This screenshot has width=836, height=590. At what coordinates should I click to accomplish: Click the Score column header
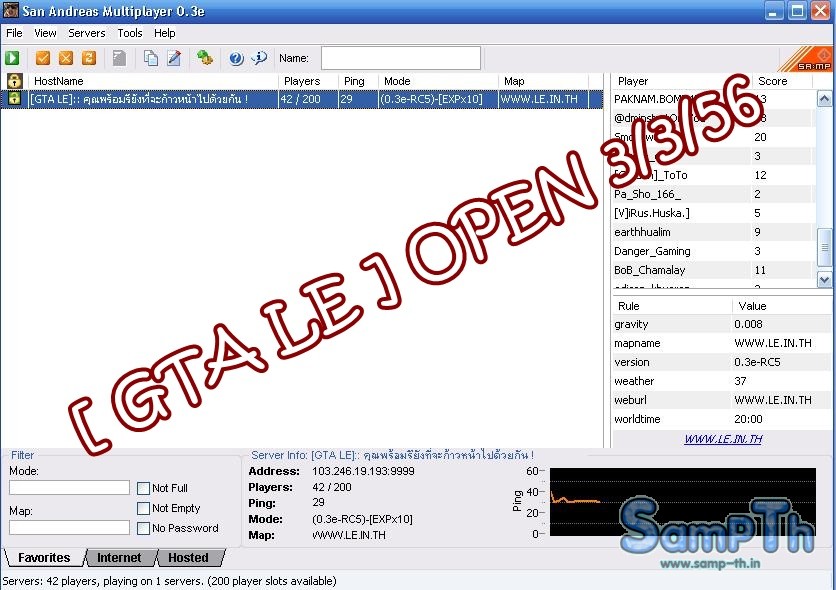point(782,81)
